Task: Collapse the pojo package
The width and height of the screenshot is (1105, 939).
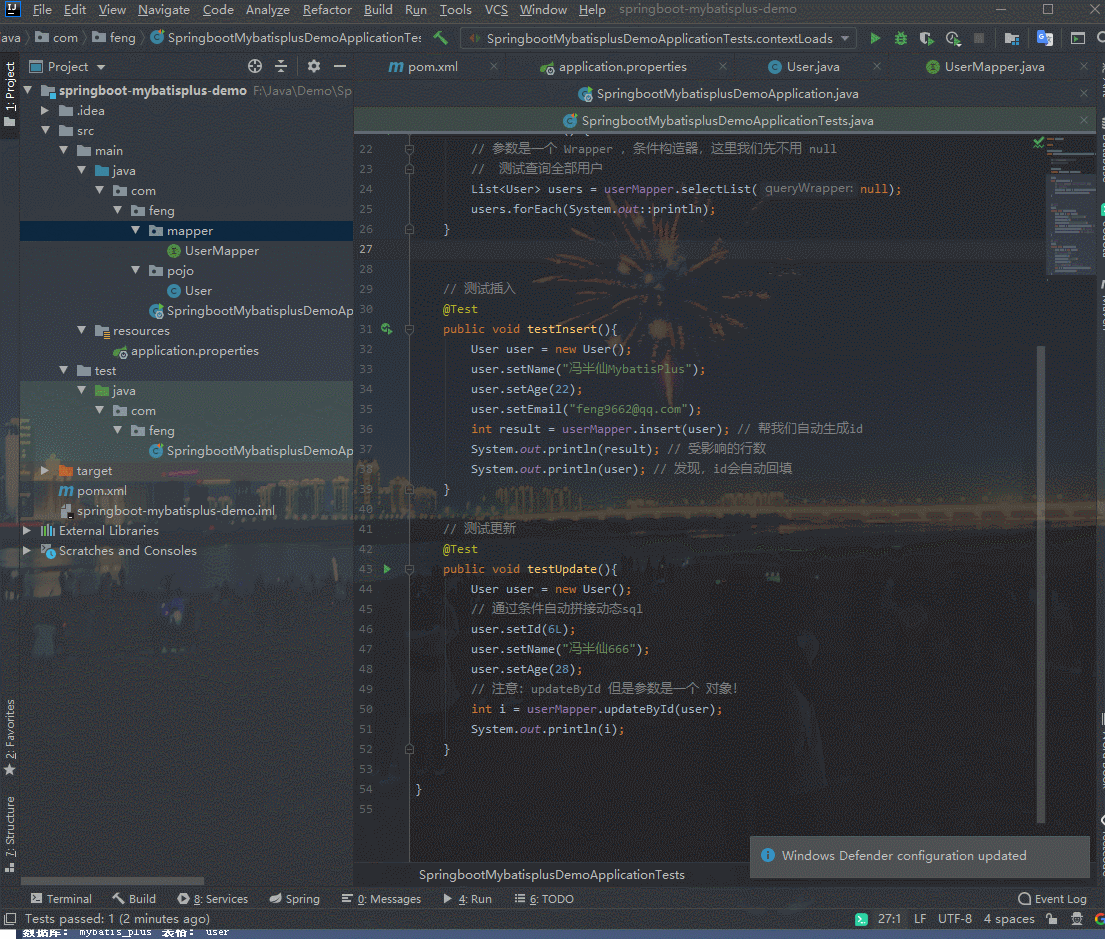Action: [135, 271]
